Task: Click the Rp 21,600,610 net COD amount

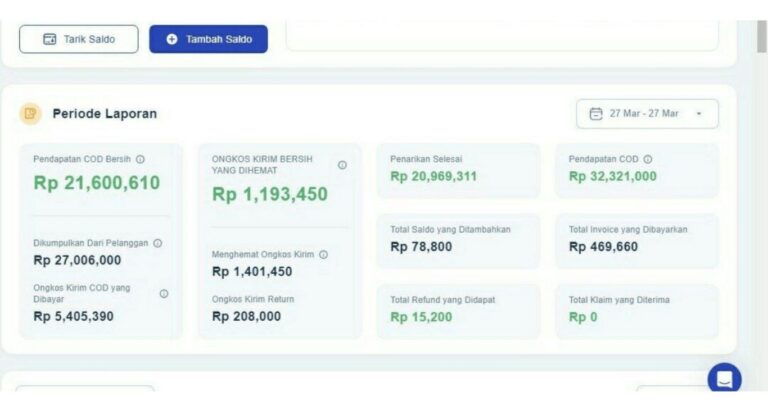Action: point(96,183)
